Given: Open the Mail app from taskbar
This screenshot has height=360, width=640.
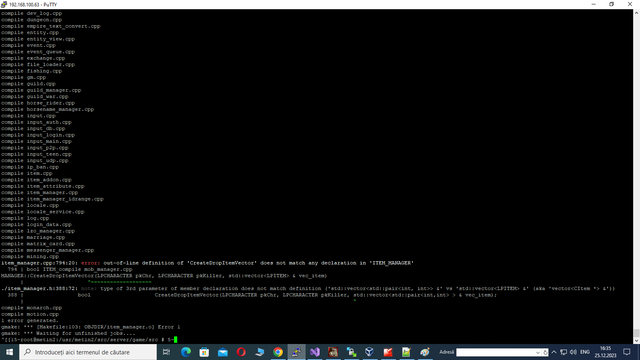Looking at the screenshot, I should pyautogui.click(x=222, y=352).
